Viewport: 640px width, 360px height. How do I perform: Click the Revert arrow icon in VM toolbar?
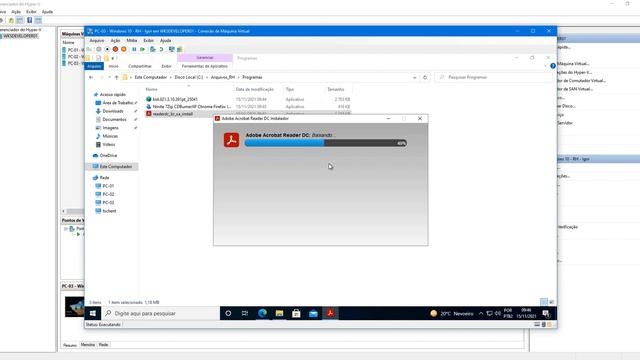click(161, 49)
